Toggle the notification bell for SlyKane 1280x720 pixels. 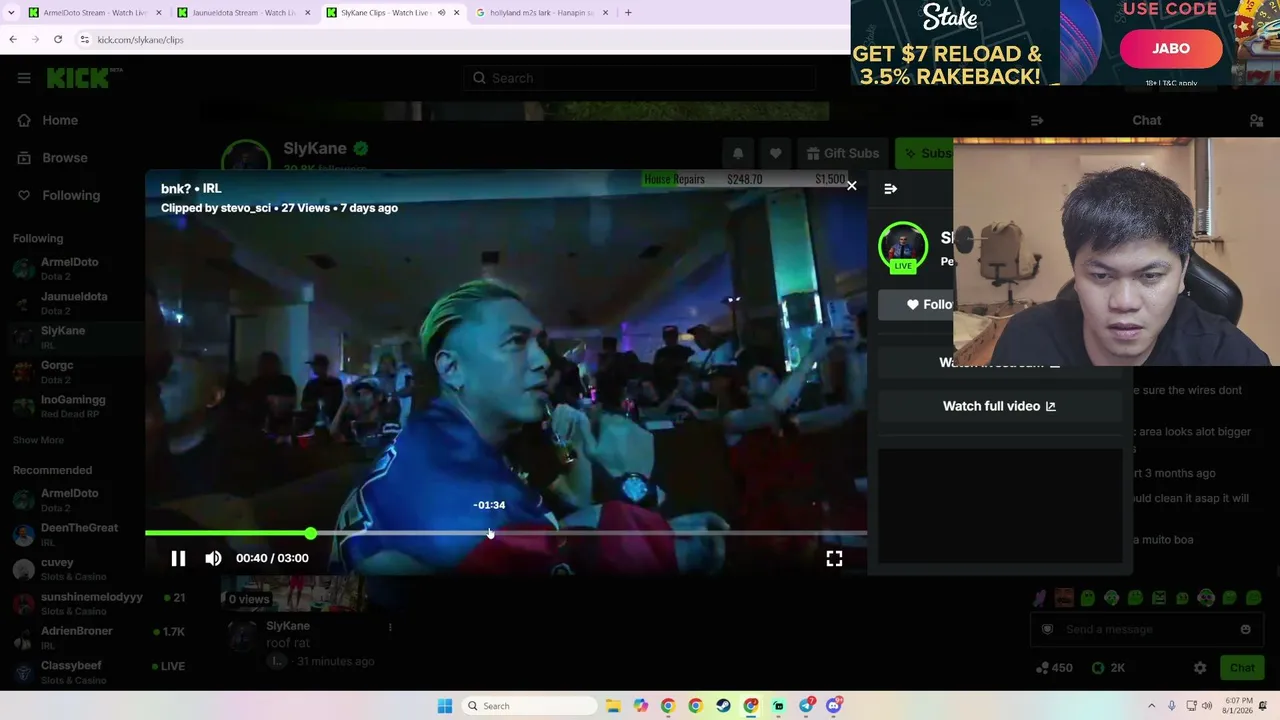(x=738, y=153)
